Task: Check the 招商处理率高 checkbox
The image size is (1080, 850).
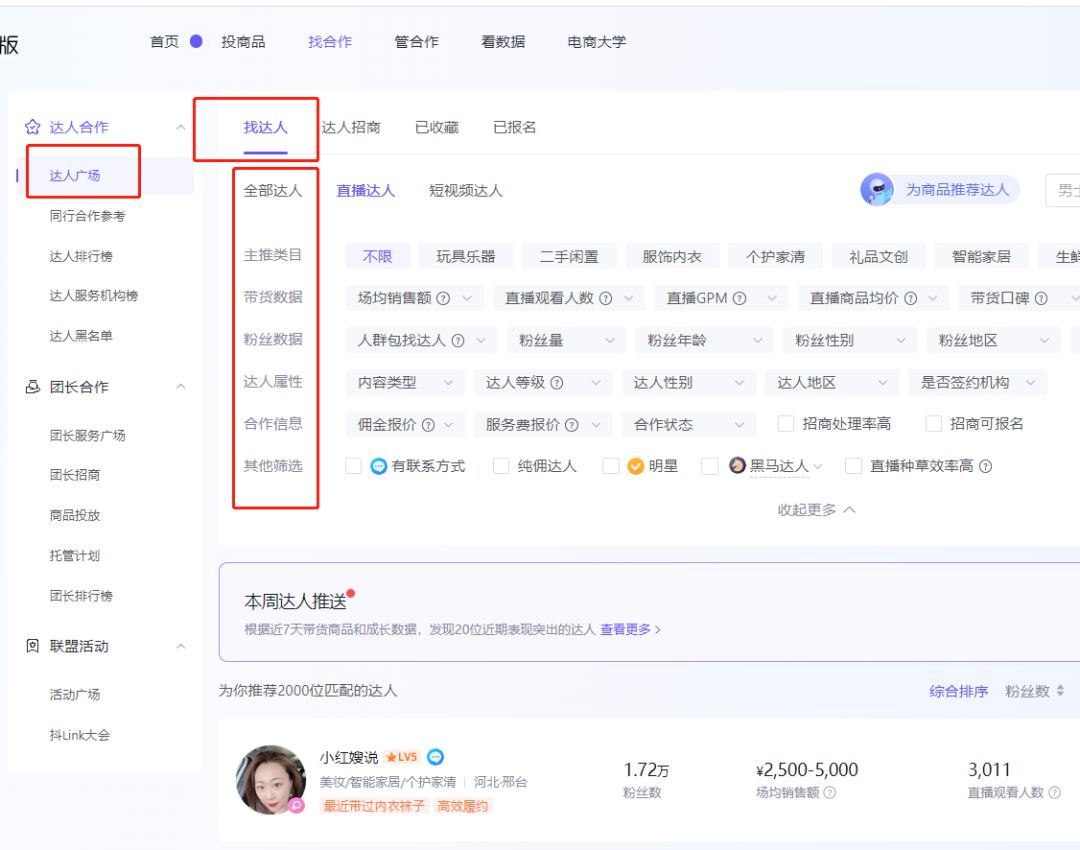Action: click(x=786, y=423)
